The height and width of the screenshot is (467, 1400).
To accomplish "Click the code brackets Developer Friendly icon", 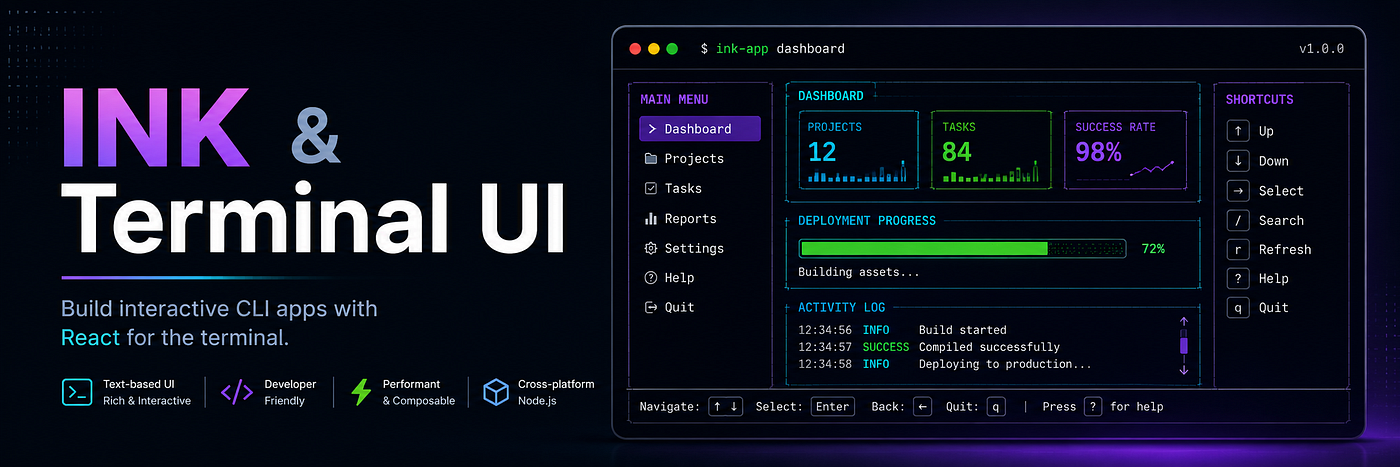I will (236, 392).
